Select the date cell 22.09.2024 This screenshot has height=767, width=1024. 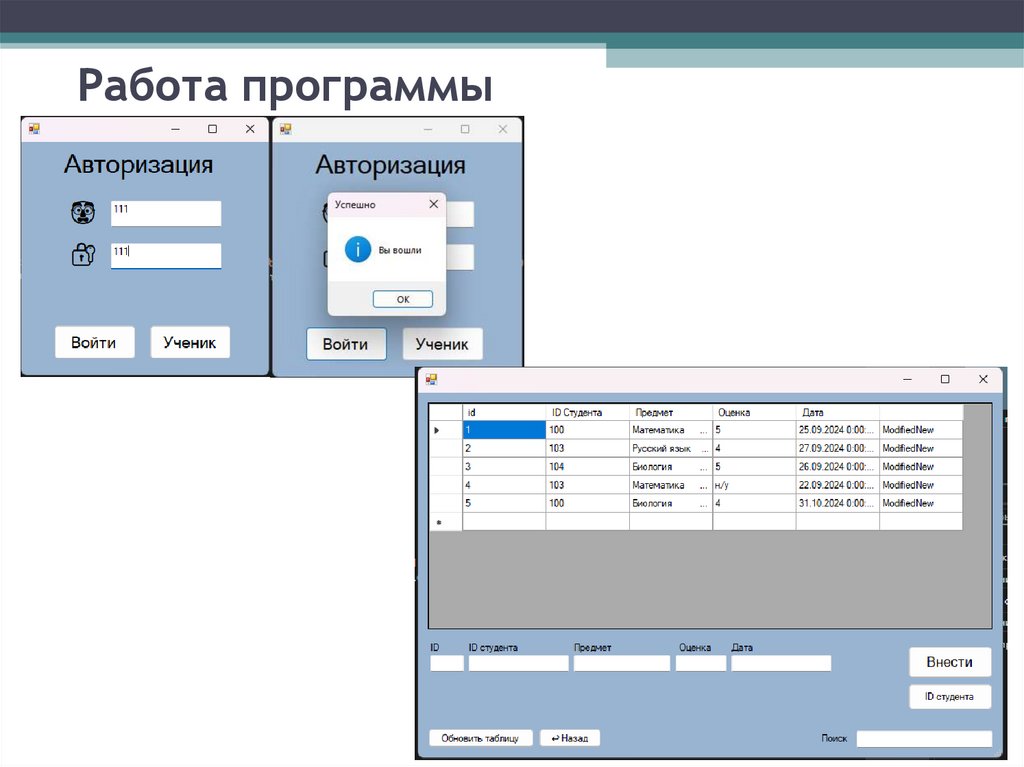[x=838, y=485]
